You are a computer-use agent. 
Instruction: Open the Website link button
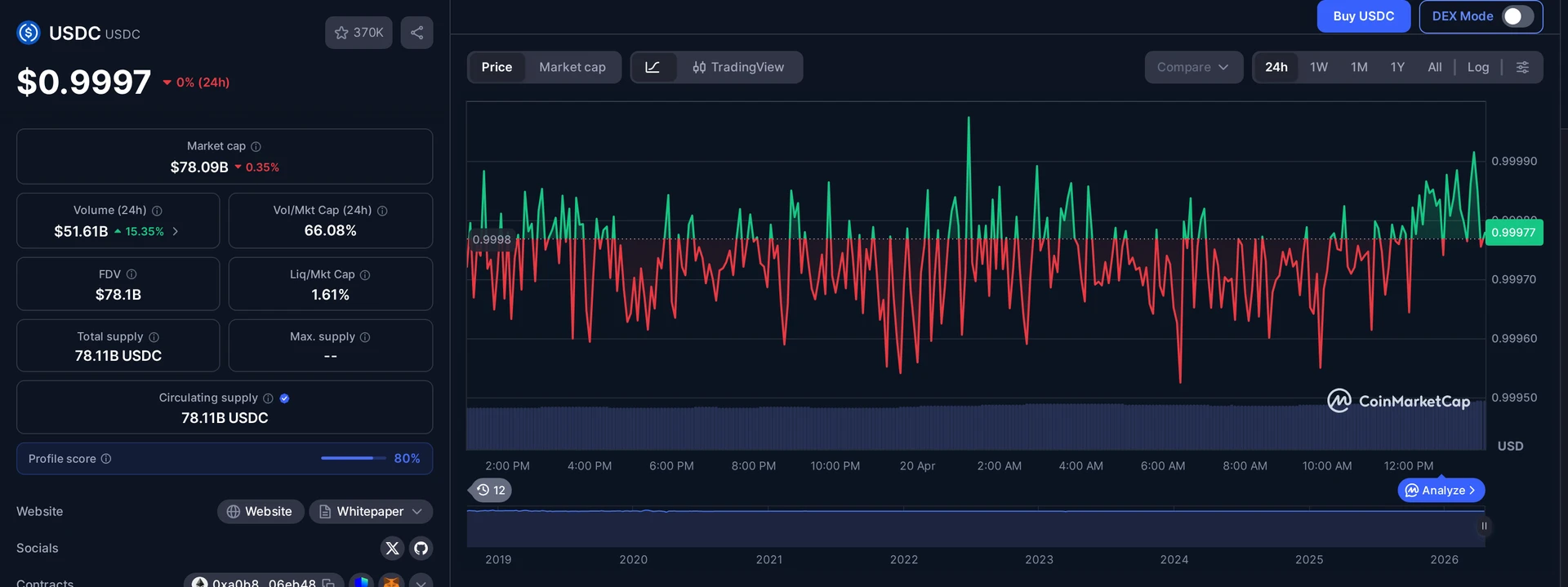(261, 511)
